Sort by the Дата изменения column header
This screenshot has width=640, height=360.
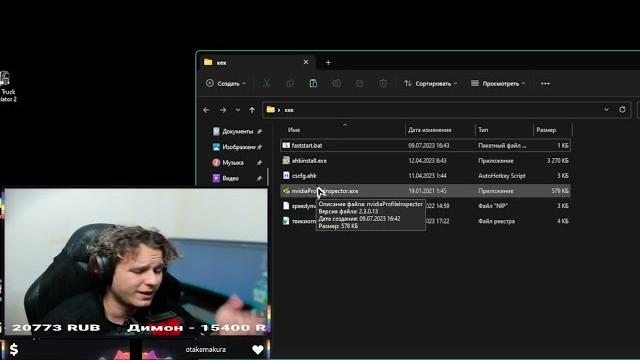point(430,130)
